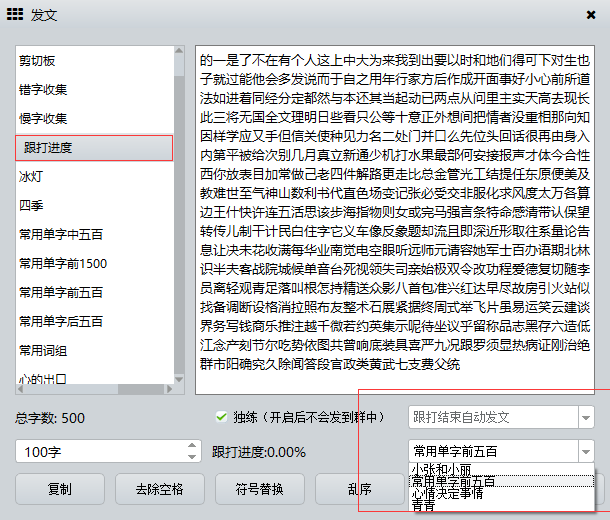Select 错字收集 list entry
610x520 pixels.
[x=94, y=90]
